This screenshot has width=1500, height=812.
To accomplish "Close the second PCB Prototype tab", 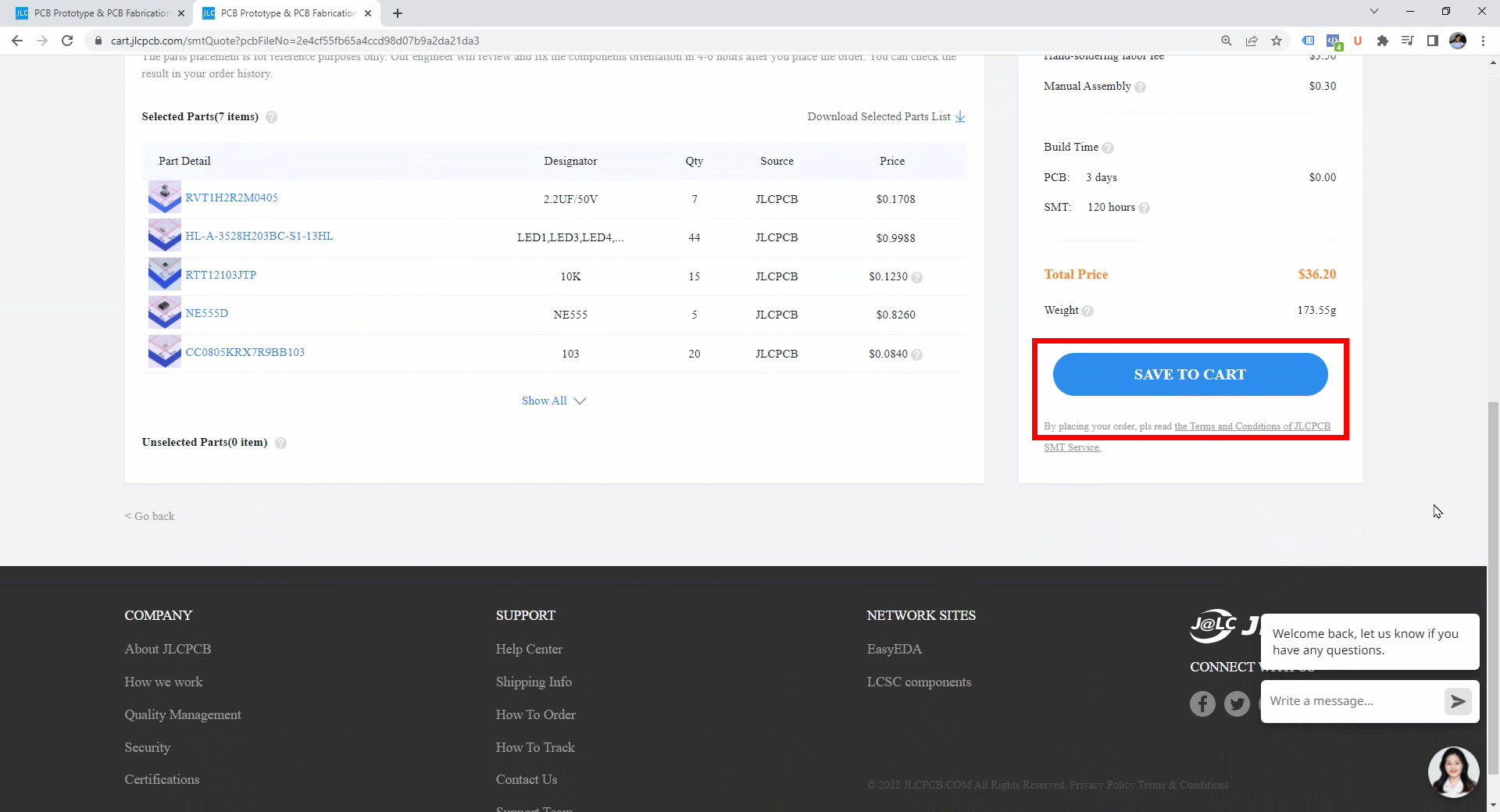I will (x=368, y=13).
